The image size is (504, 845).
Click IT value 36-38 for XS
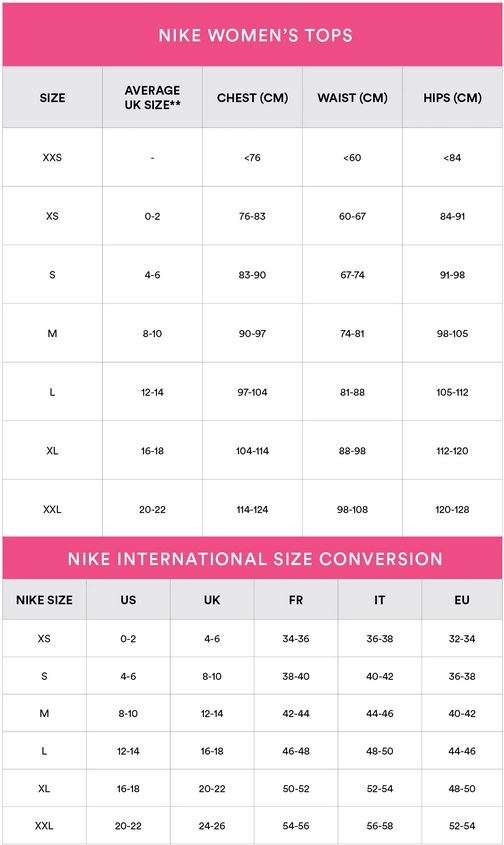(380, 639)
